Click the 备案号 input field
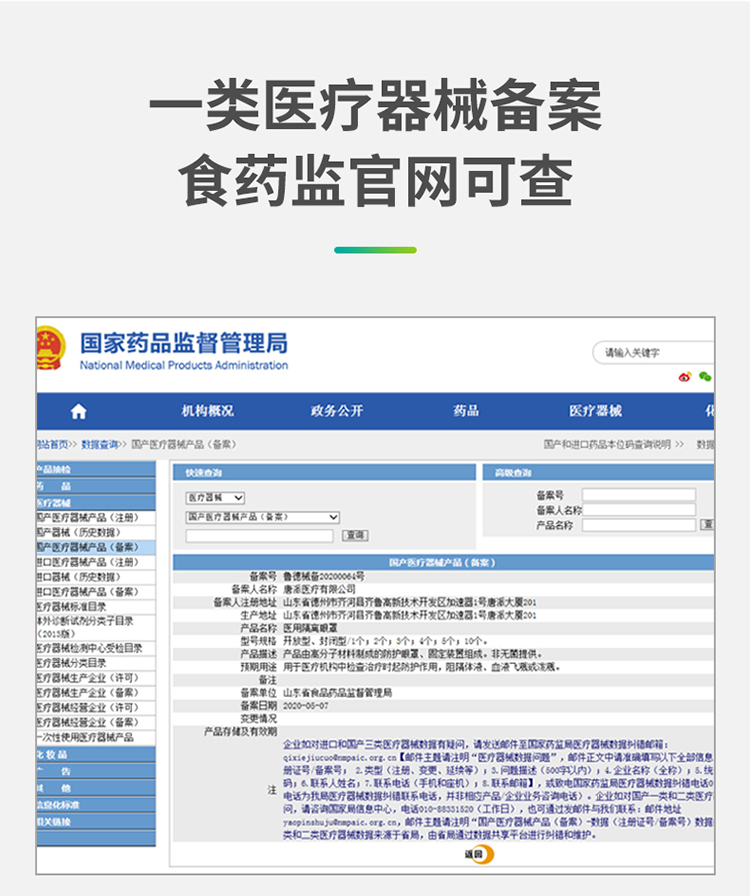Viewport: 750px width, 896px height. coord(638,495)
